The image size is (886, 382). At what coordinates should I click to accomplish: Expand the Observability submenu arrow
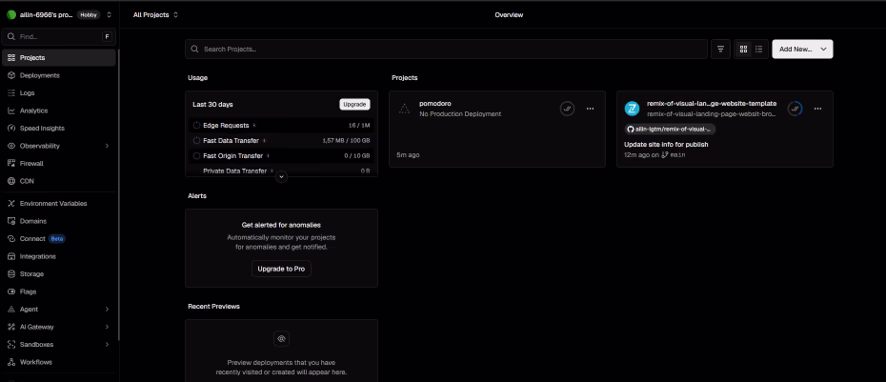tap(107, 146)
